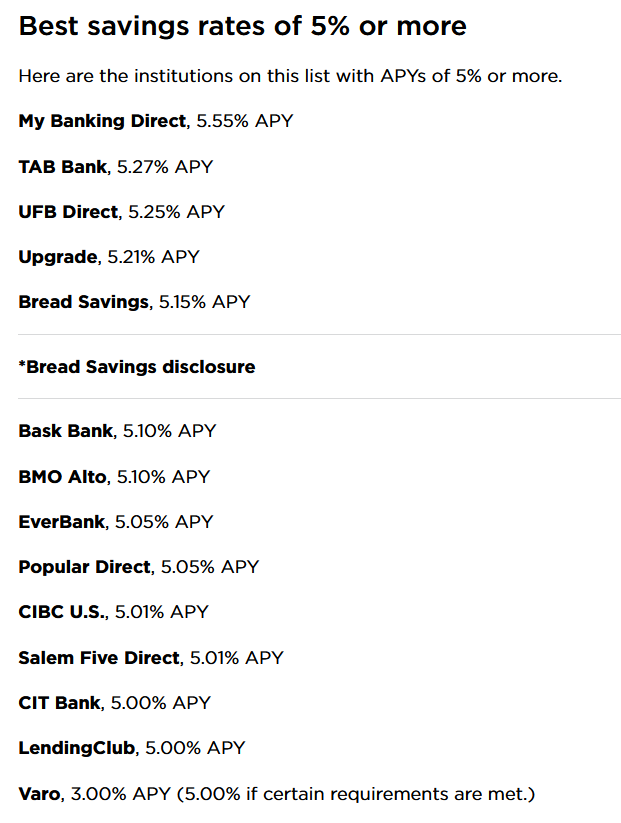Click the intro sentence about APYs
The height and width of the screenshot is (823, 621).
click(x=290, y=76)
